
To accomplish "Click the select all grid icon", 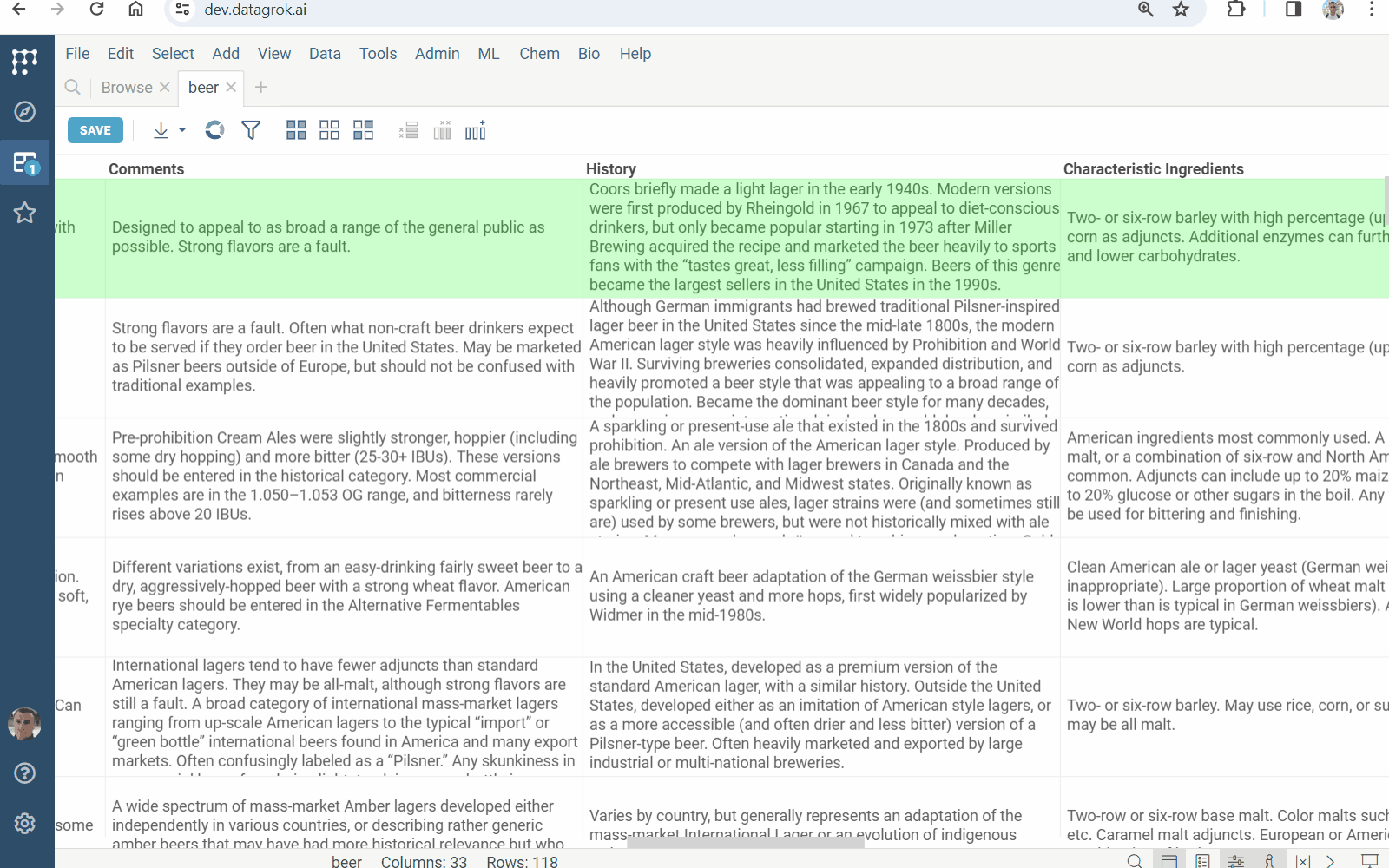I will 296,130.
